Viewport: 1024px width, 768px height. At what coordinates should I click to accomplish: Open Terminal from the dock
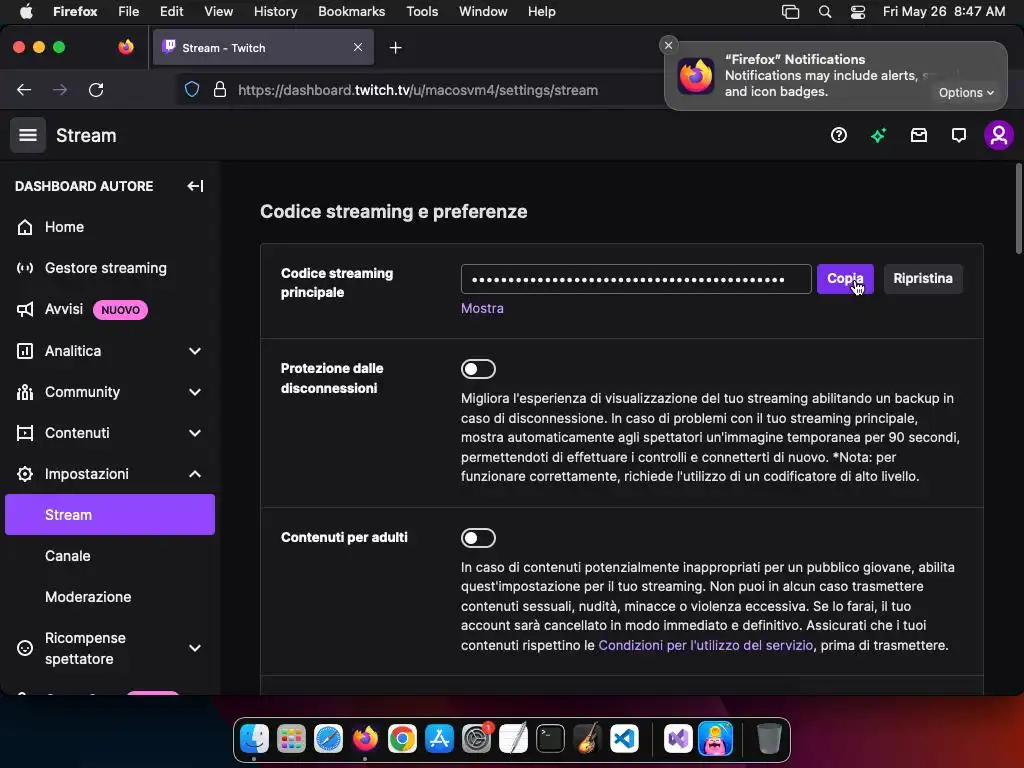click(x=551, y=739)
